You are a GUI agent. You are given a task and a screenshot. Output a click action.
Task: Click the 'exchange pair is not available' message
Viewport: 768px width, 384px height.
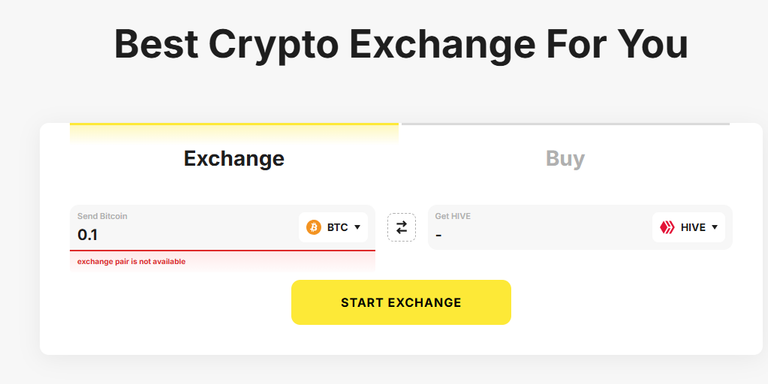pyautogui.click(x=131, y=262)
